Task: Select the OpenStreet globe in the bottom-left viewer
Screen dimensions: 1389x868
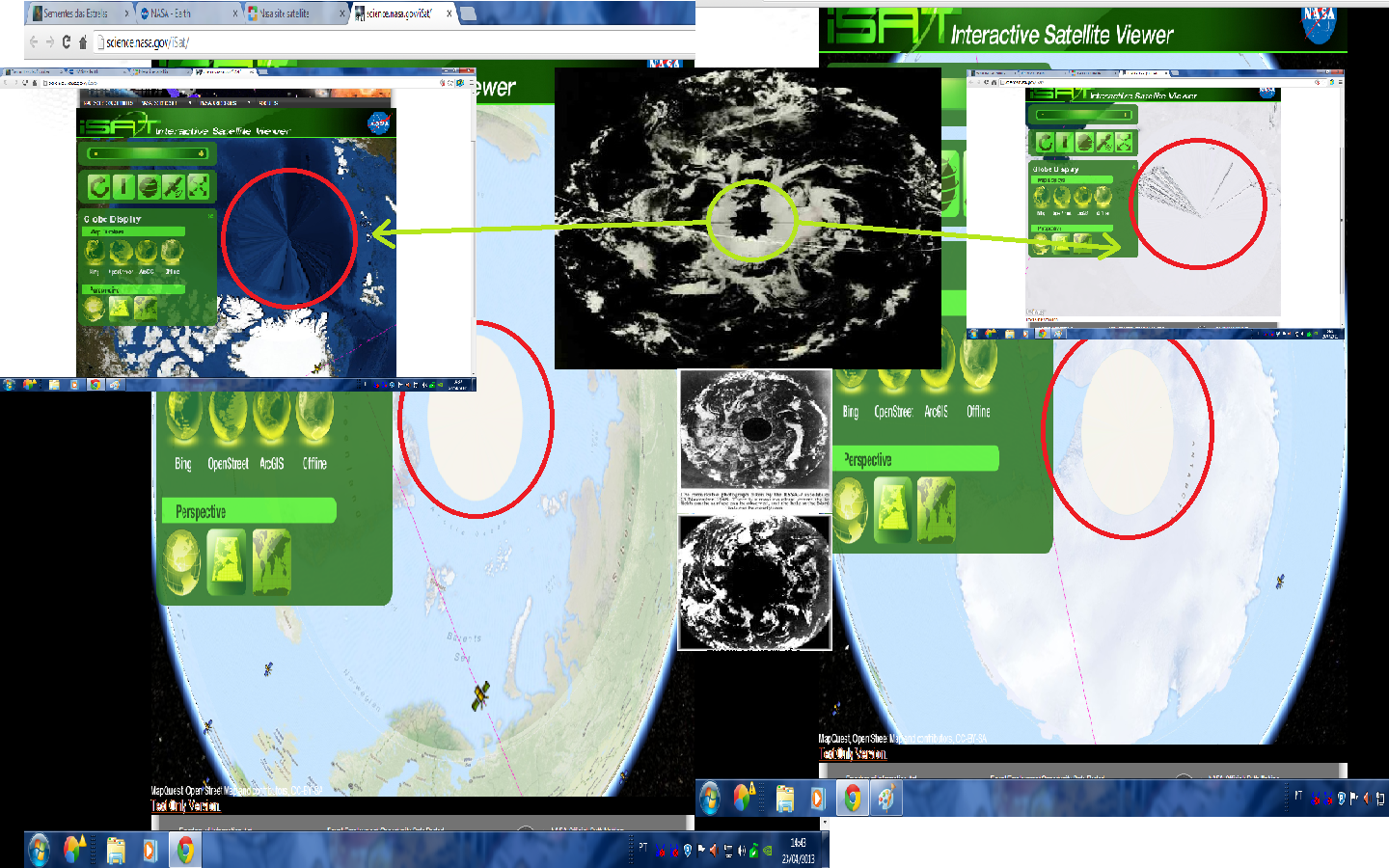Action: (228, 418)
